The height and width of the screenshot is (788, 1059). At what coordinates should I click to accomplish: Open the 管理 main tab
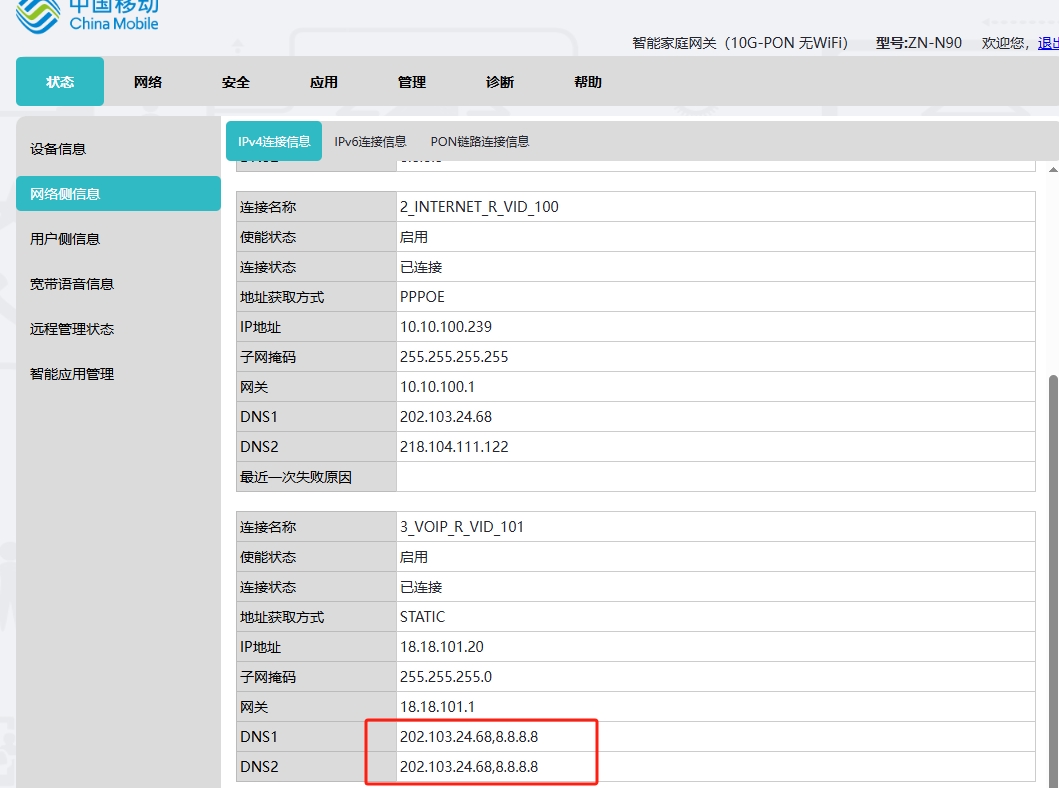click(x=412, y=82)
